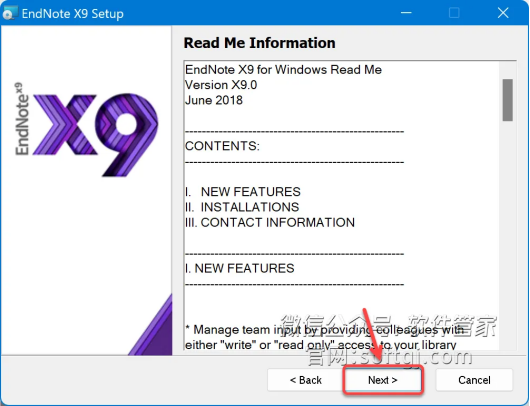Viewport: 530px width, 406px height.
Task: Click the EndNote X9 logo graphic
Action: (x=86, y=130)
